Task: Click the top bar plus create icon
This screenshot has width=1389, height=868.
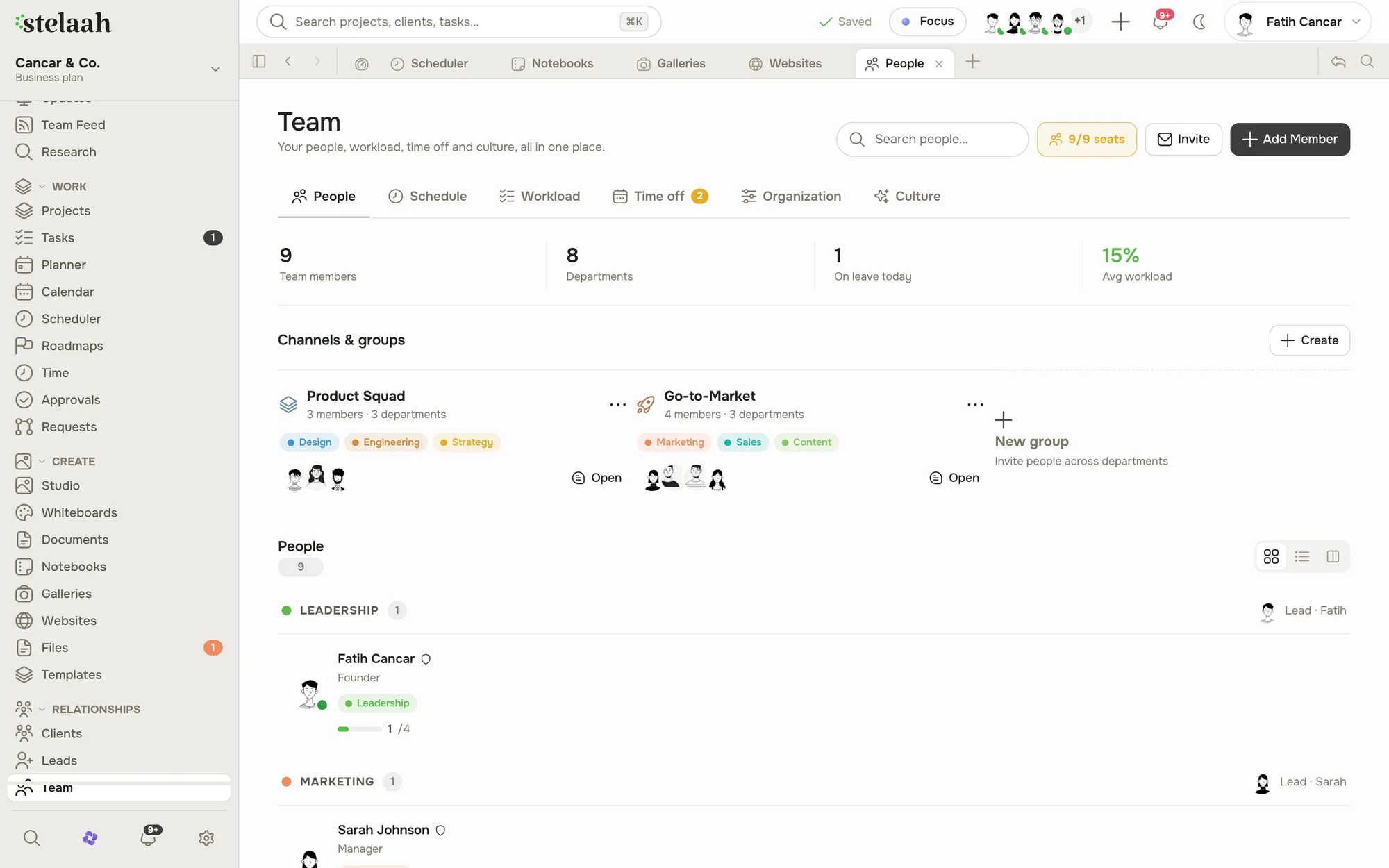Action: (1120, 22)
